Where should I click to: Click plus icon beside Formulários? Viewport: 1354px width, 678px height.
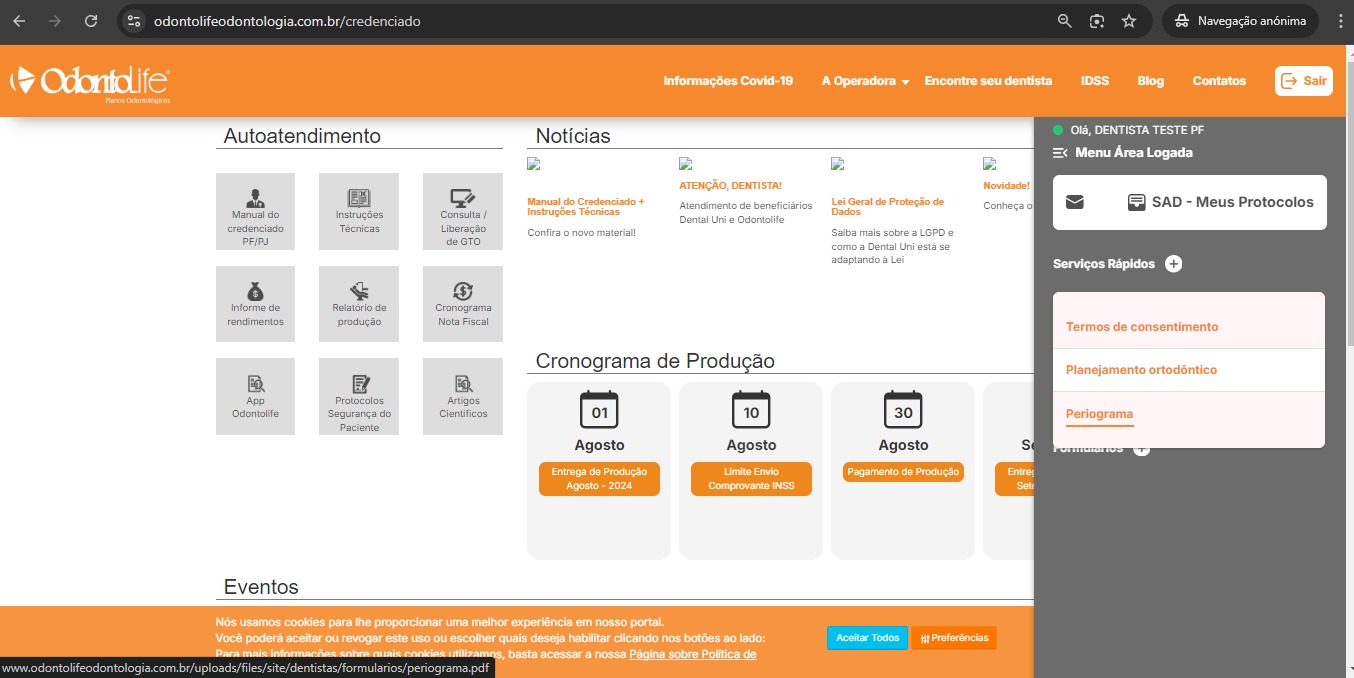[x=1142, y=449]
